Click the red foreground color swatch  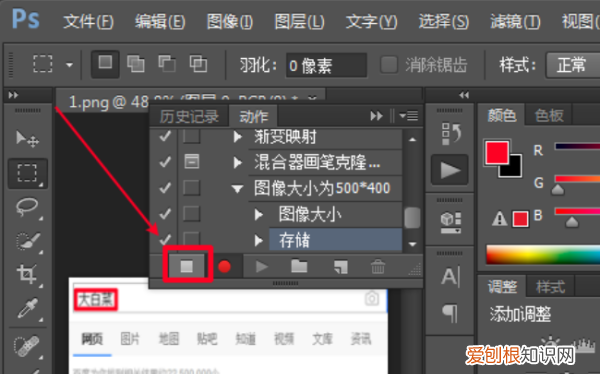point(497,152)
